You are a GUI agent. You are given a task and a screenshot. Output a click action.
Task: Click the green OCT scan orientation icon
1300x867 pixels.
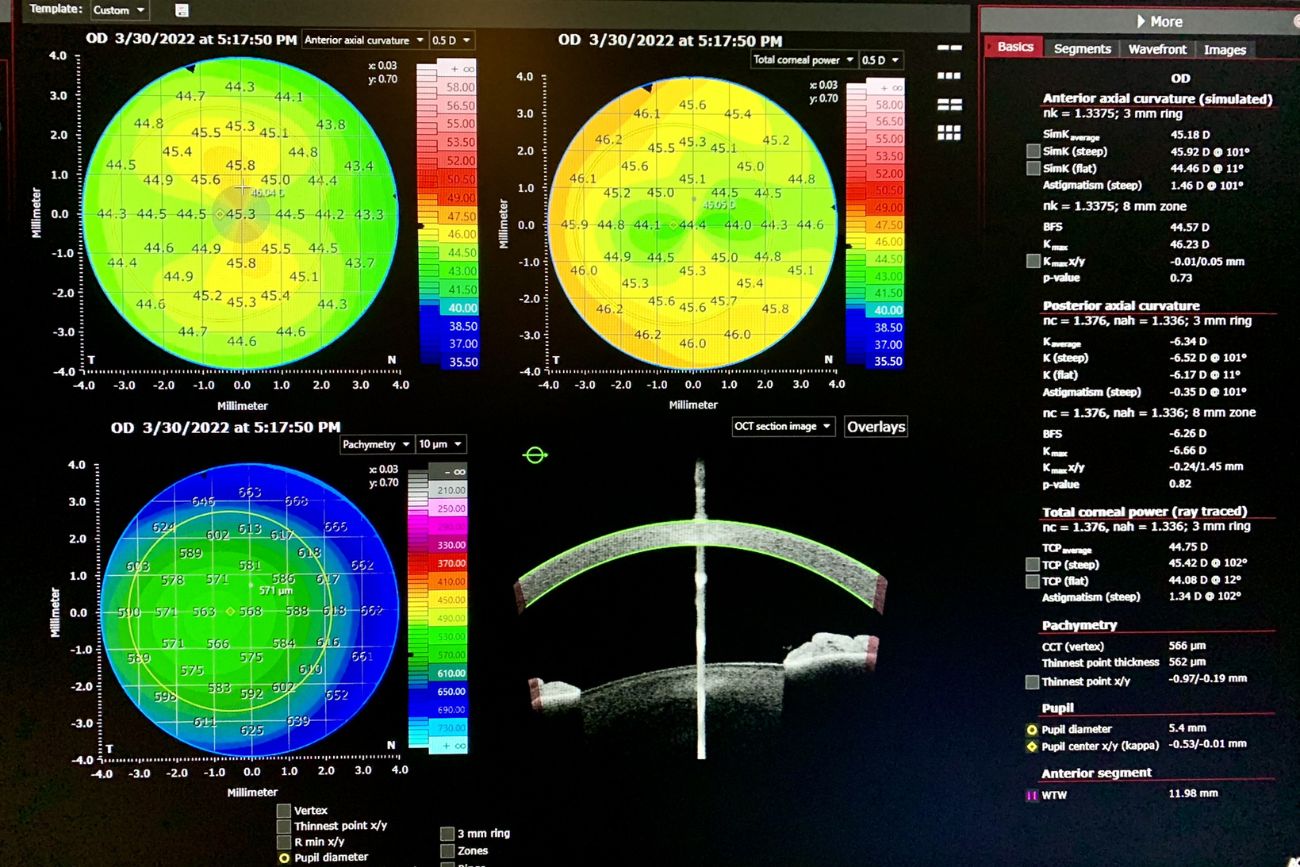(535, 456)
